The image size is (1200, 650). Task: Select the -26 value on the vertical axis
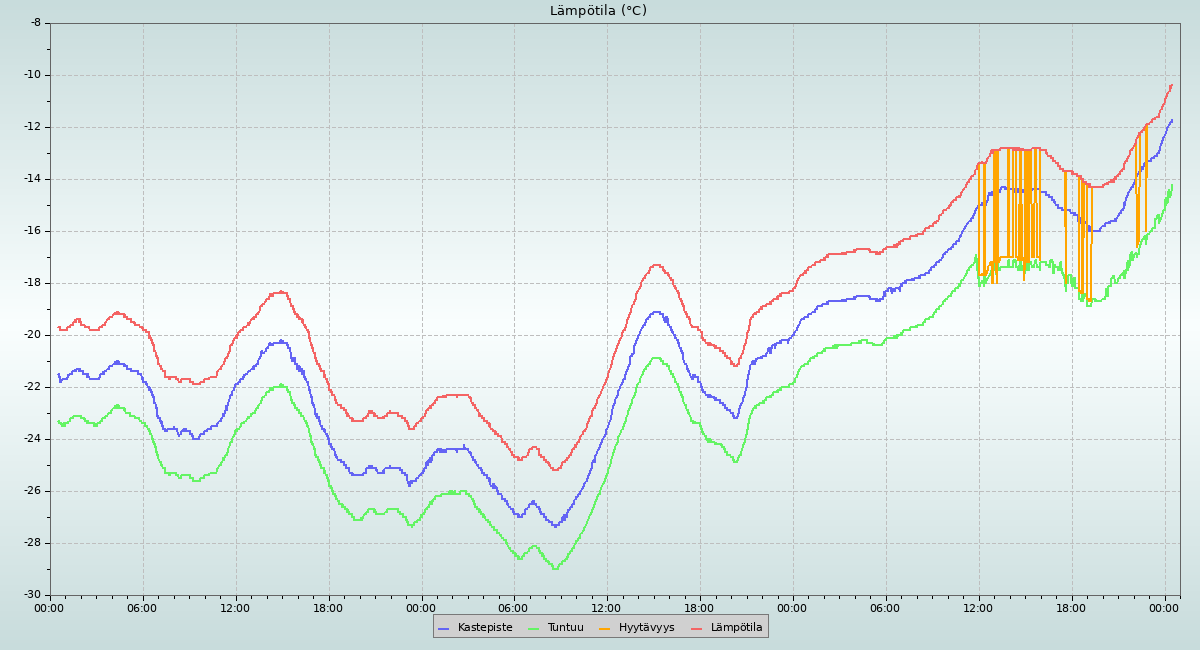(x=32, y=491)
